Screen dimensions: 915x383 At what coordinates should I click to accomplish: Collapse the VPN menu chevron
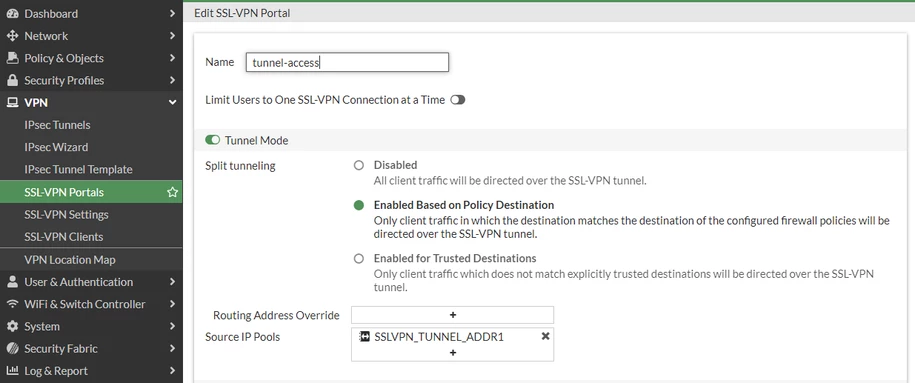click(172, 103)
